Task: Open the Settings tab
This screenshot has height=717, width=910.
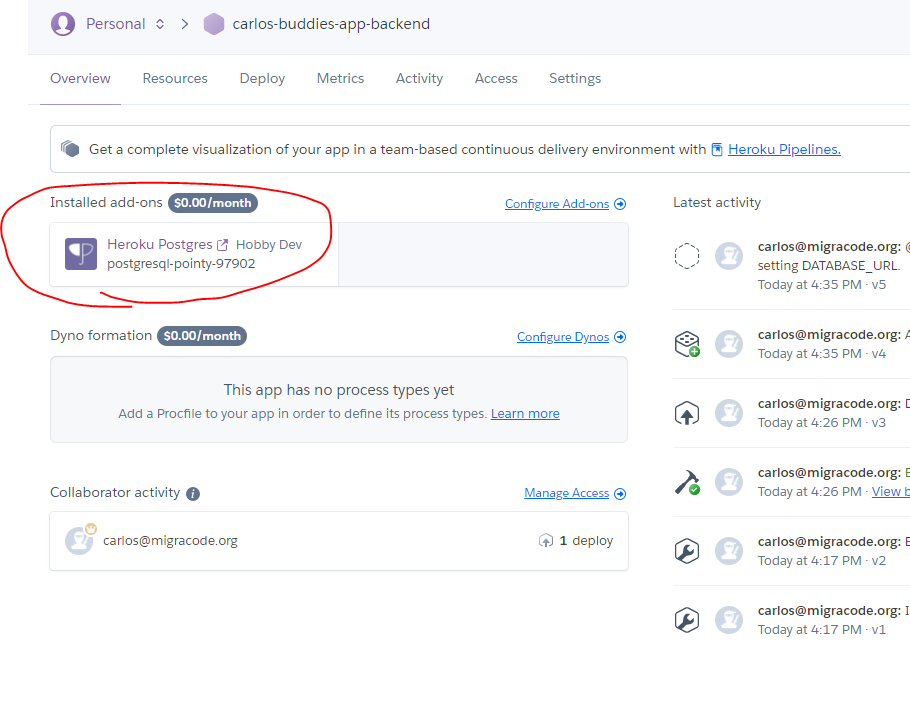Action: pos(575,78)
